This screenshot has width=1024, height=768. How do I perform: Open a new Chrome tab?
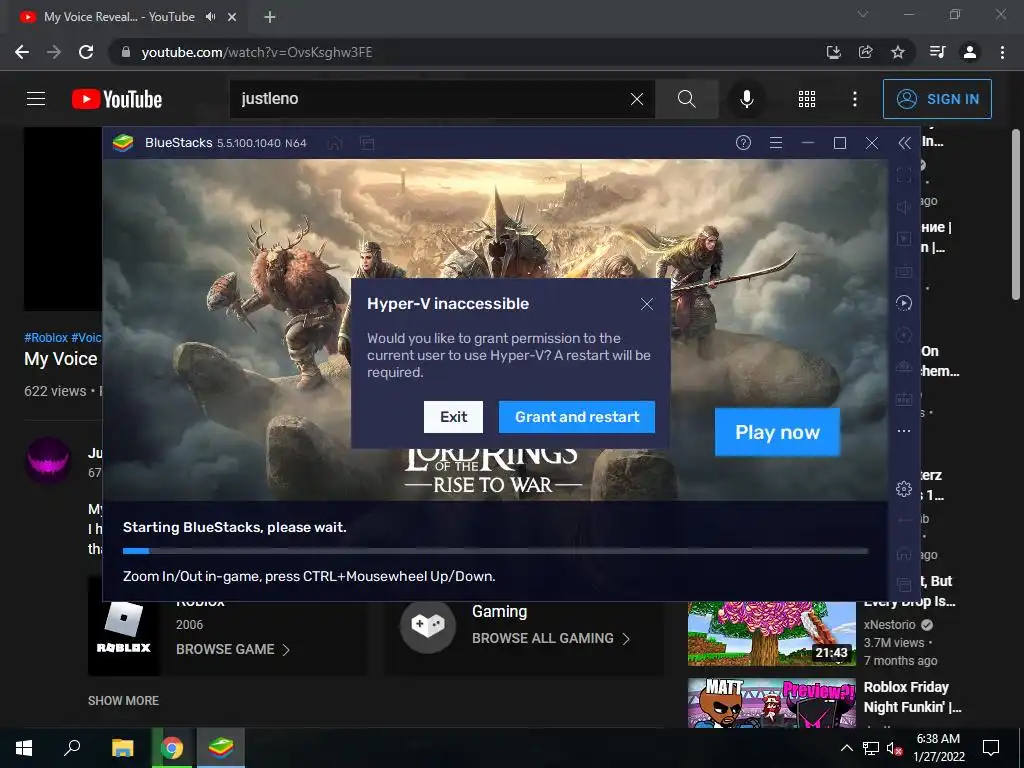pyautogui.click(x=270, y=17)
